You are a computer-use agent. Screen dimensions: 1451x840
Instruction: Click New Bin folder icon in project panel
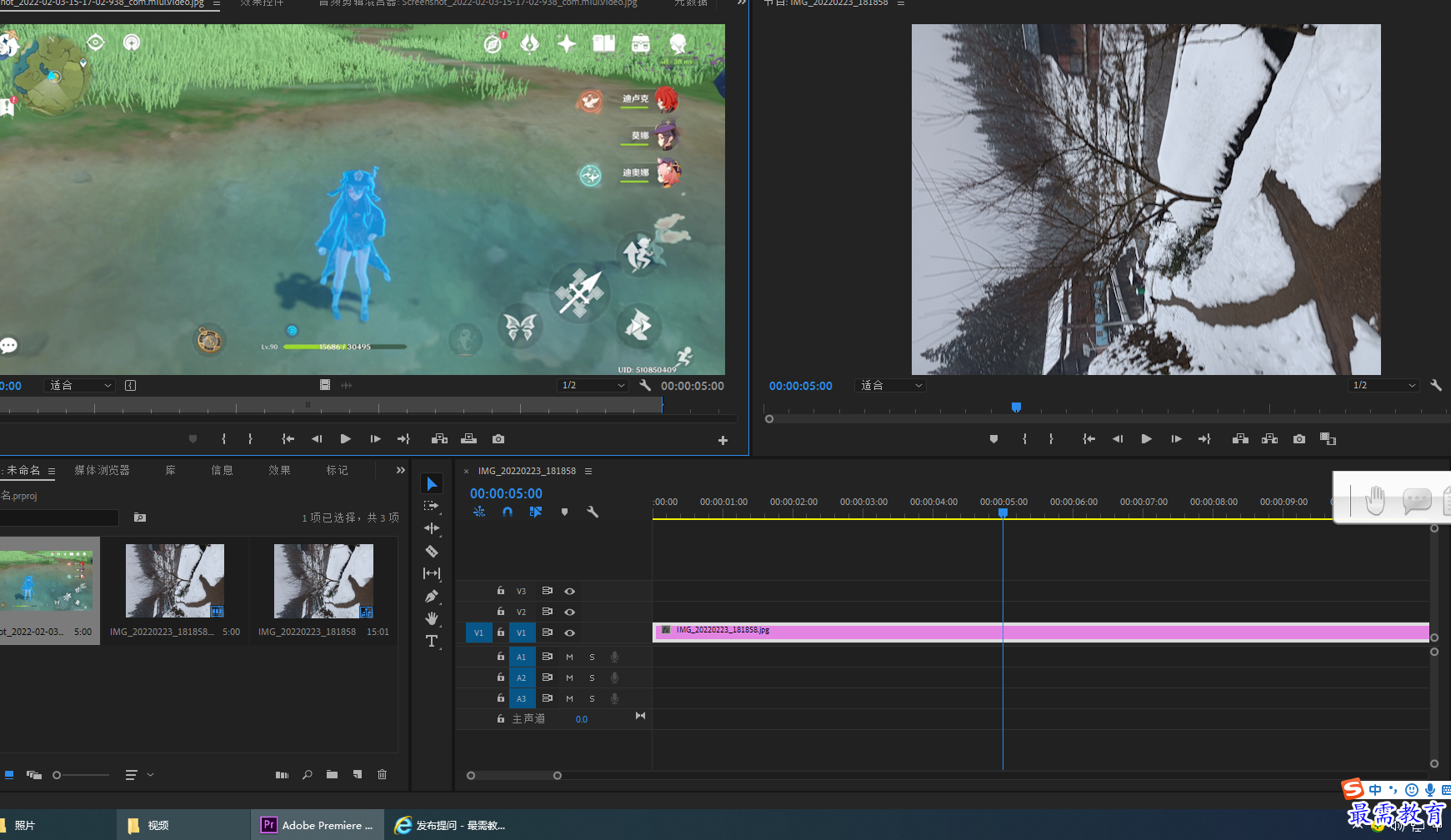point(333,775)
